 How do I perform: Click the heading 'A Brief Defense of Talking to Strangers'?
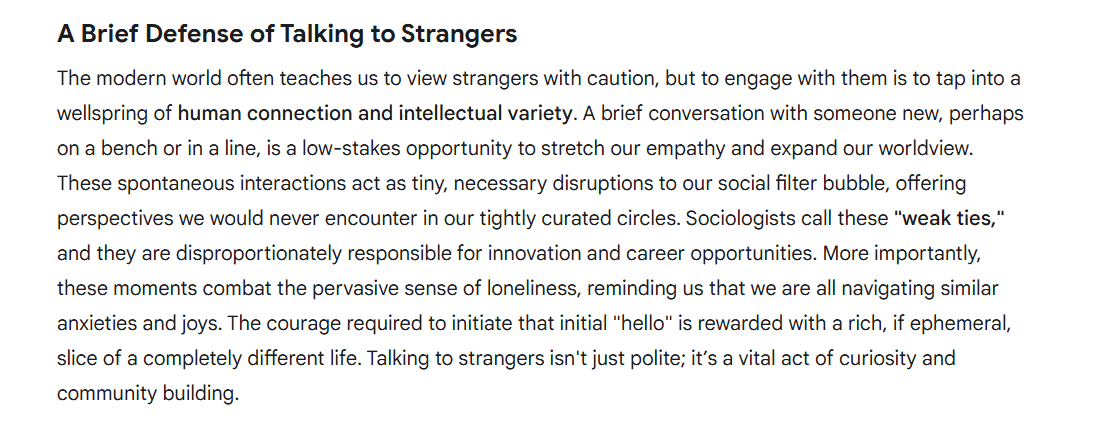click(287, 34)
